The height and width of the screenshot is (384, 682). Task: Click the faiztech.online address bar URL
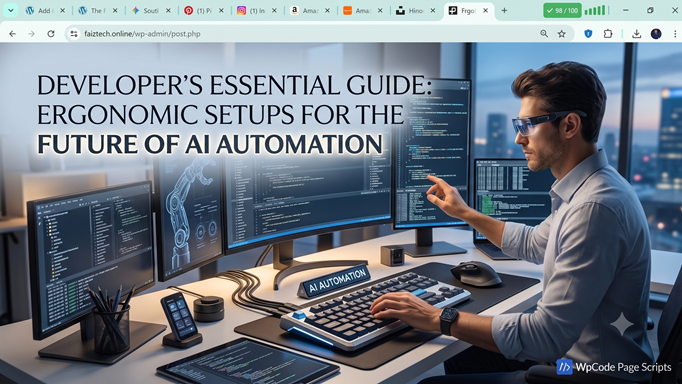click(x=142, y=34)
